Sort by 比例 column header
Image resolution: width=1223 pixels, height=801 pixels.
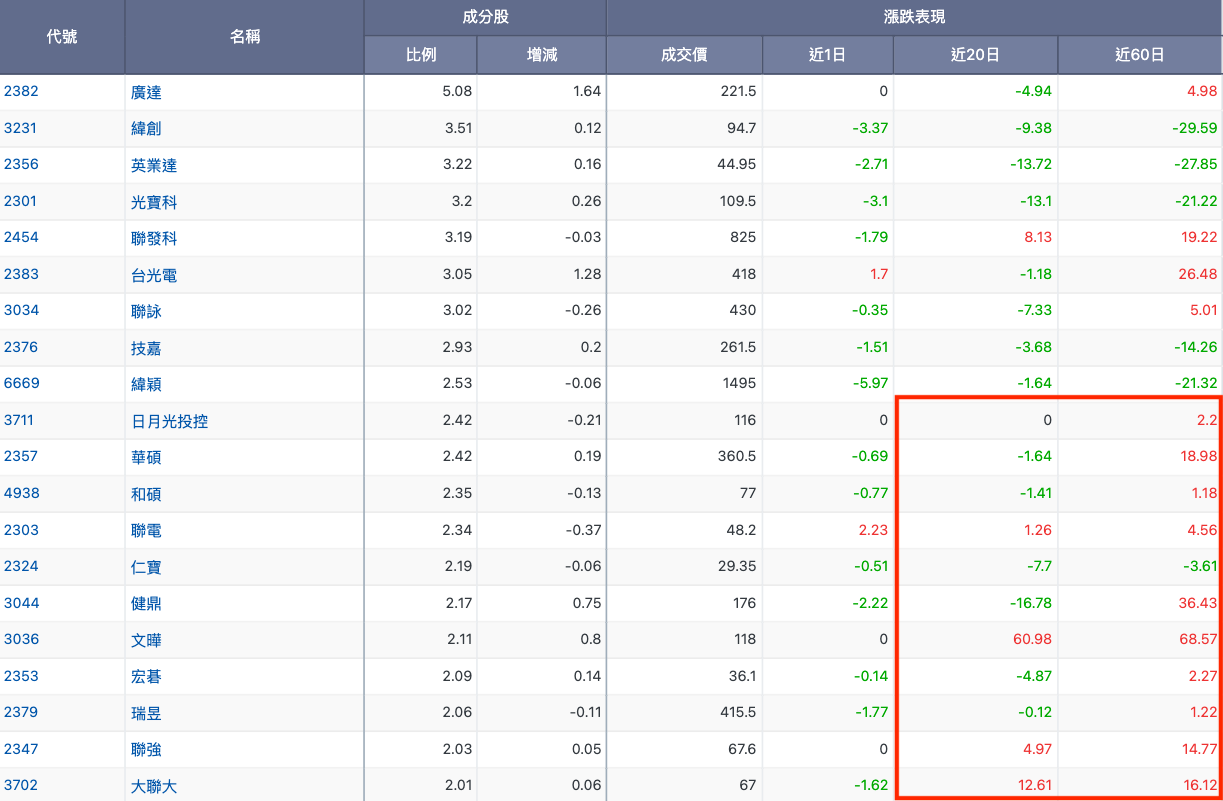[x=420, y=55]
